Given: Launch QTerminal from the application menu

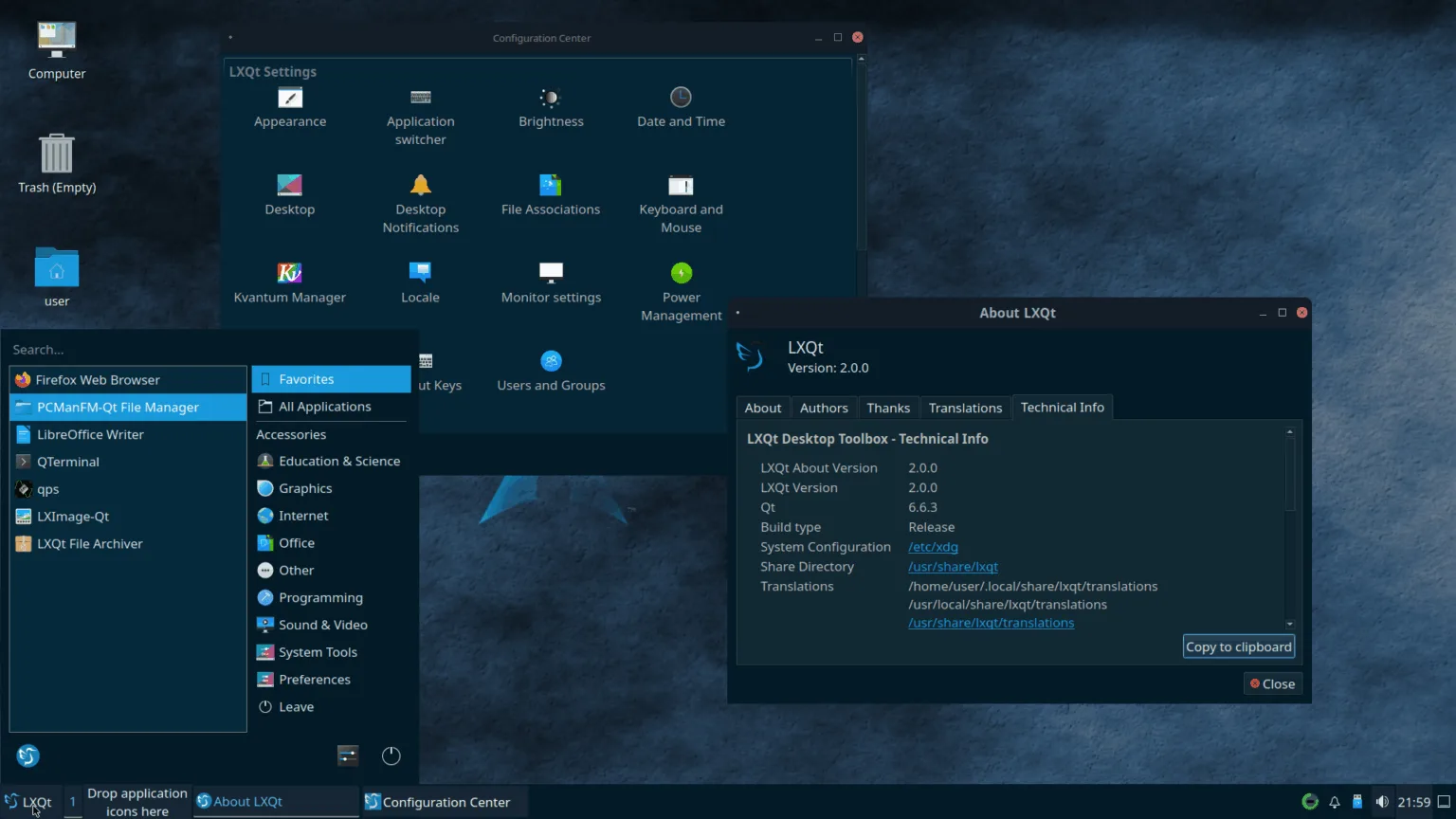Looking at the screenshot, I should [67, 462].
